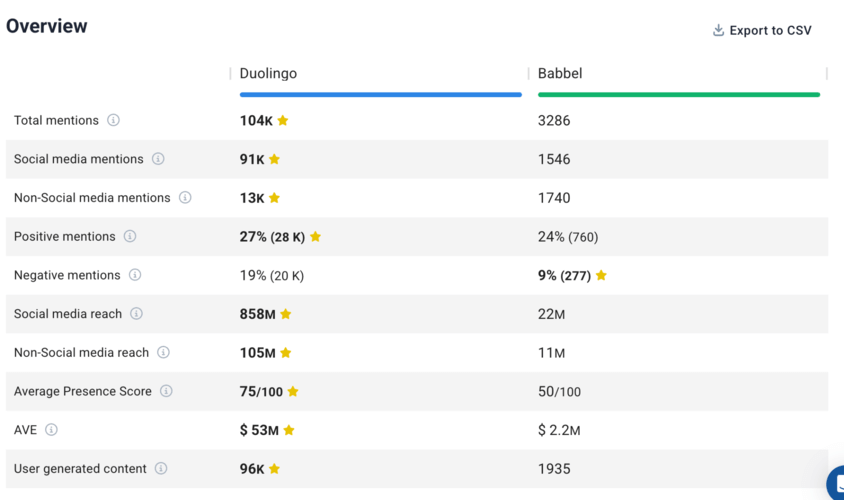Click the download icon beside Export to CSV
The width and height of the screenshot is (844, 500).
[718, 30]
